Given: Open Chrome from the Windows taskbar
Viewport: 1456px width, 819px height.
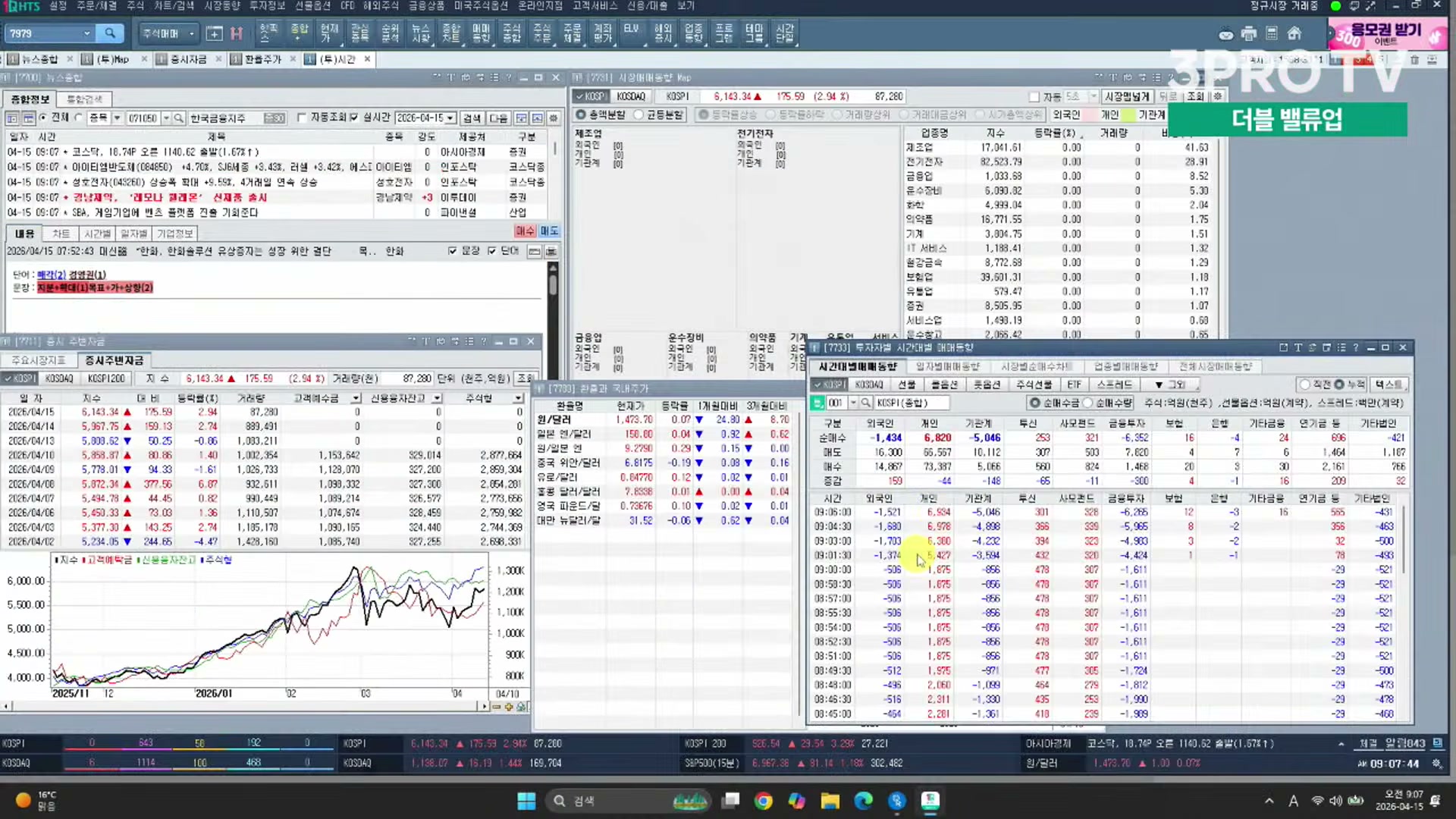Looking at the screenshot, I should (x=763, y=801).
